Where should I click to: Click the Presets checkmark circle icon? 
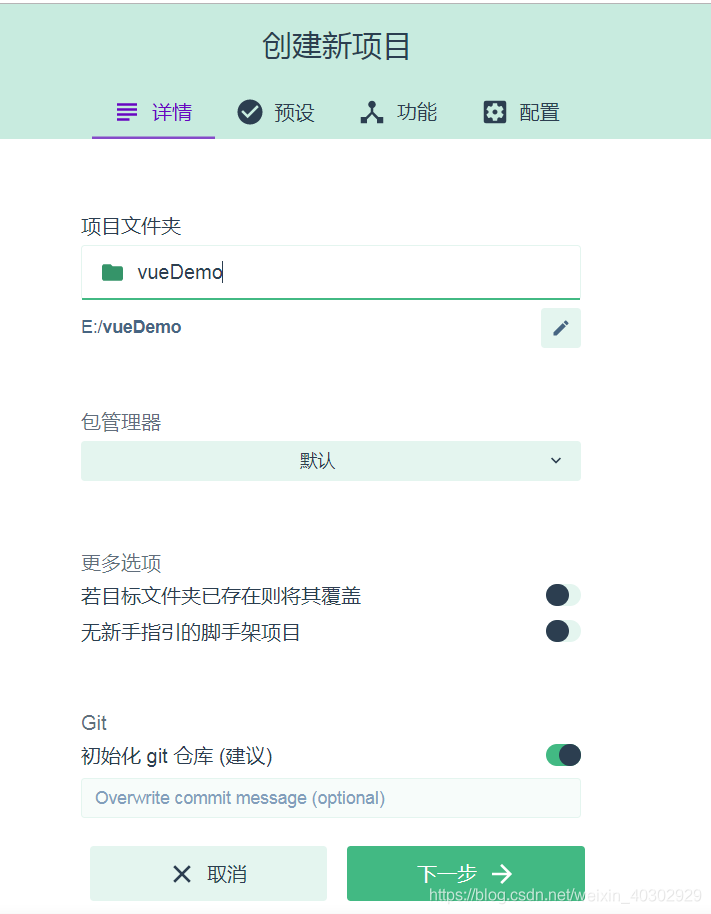tap(250, 112)
